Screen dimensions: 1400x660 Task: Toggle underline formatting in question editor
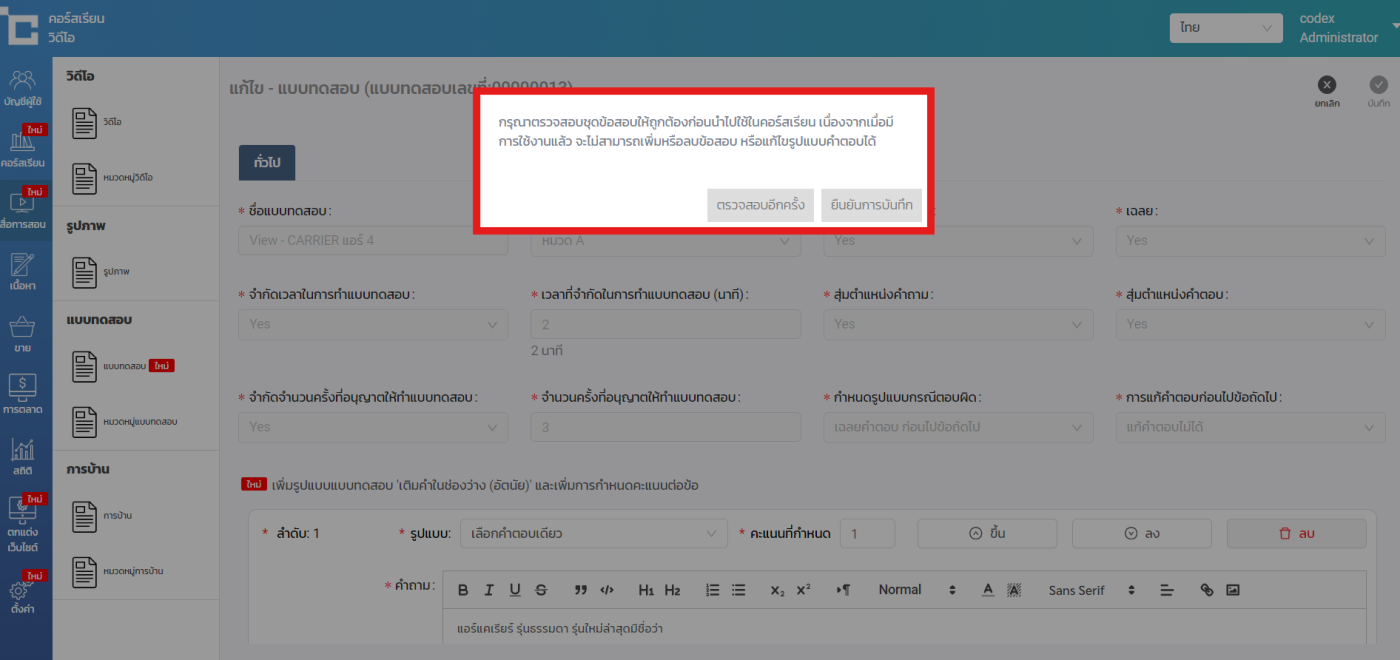515,590
